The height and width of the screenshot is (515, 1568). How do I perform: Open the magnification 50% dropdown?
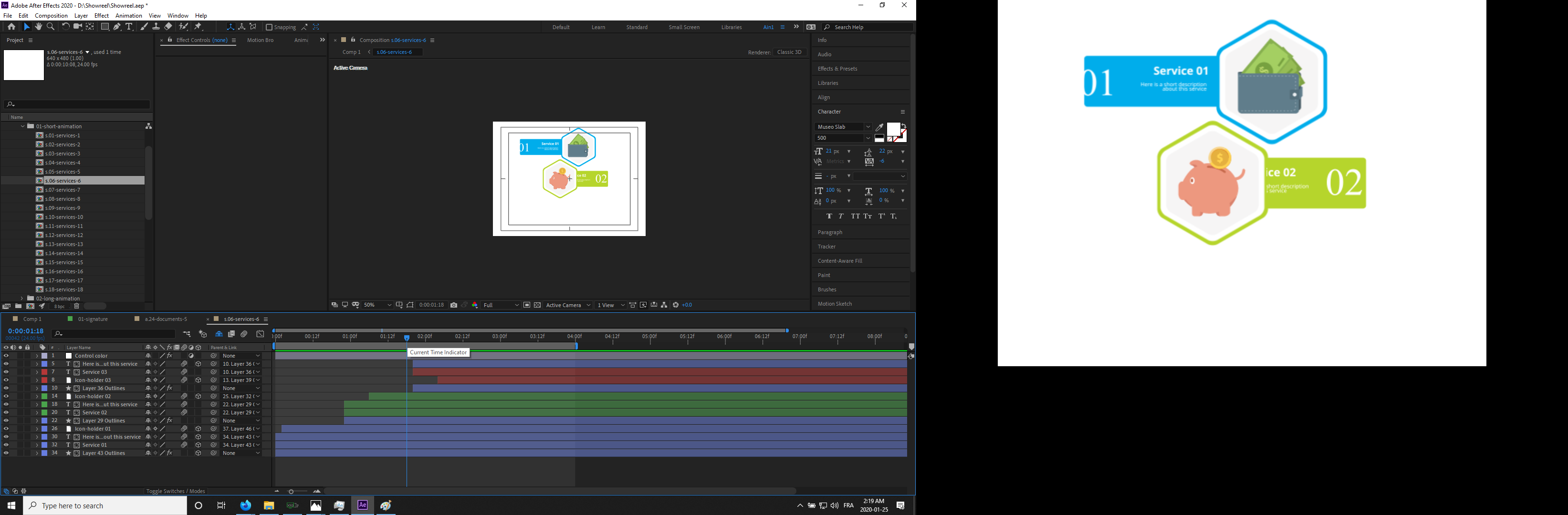click(377, 305)
